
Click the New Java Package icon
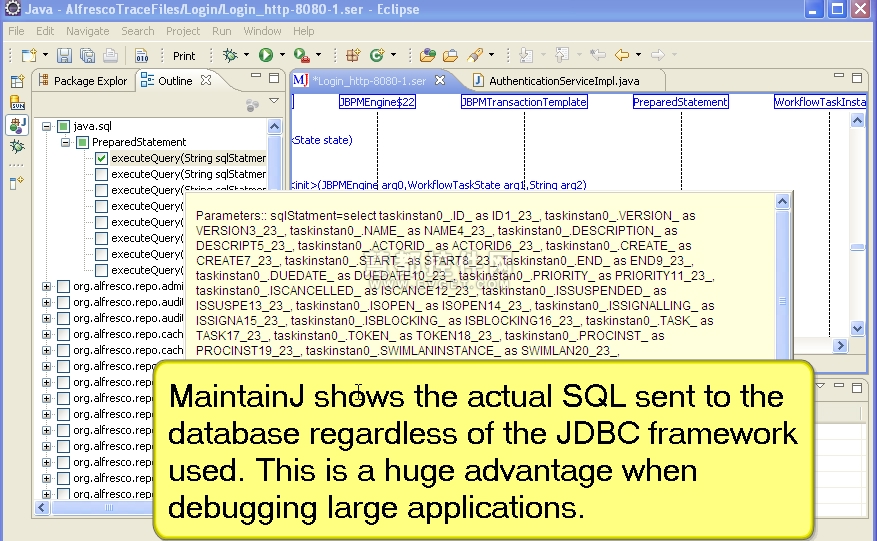pyautogui.click(x=353, y=55)
